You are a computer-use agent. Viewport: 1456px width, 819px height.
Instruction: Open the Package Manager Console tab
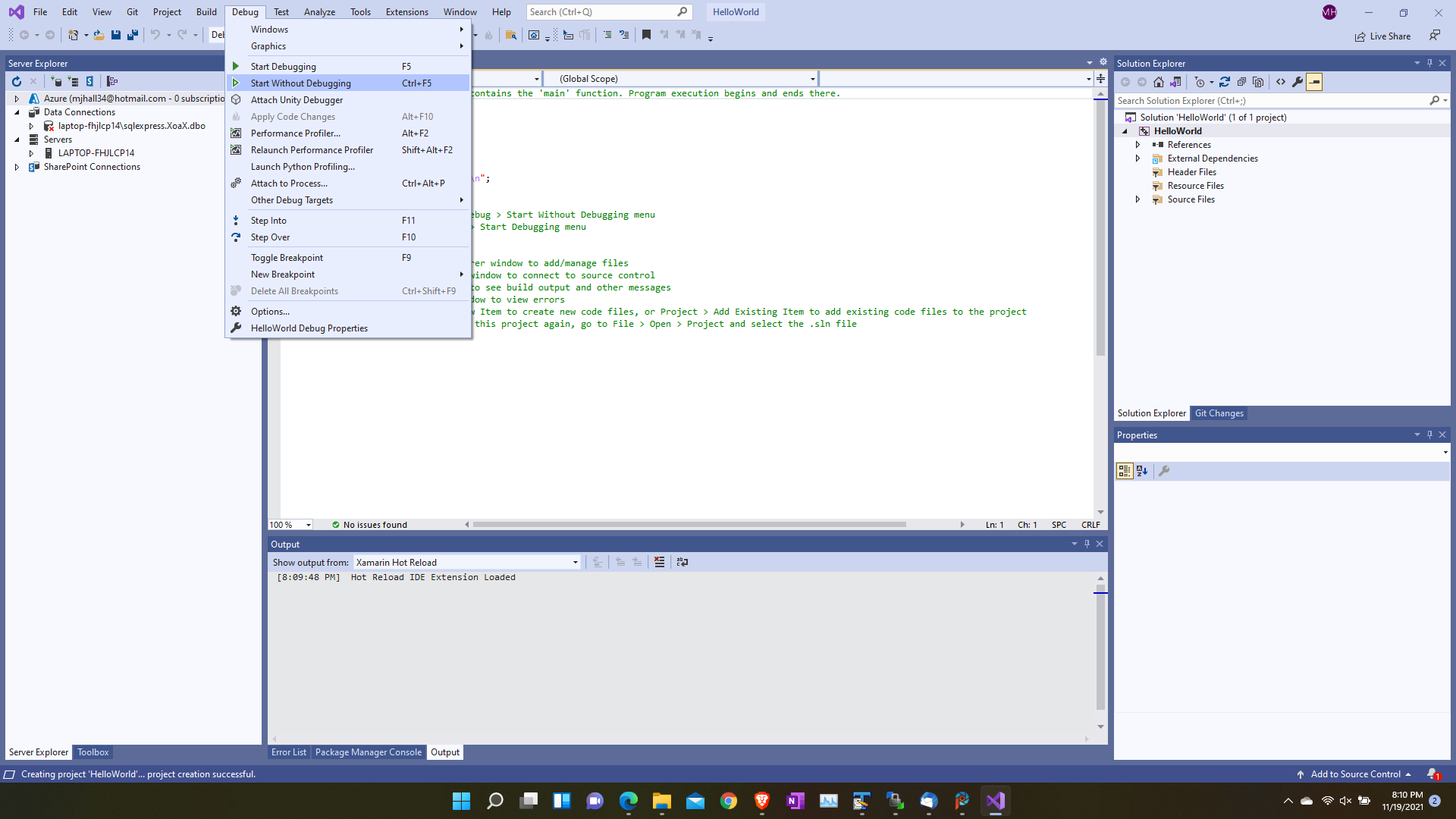point(369,752)
